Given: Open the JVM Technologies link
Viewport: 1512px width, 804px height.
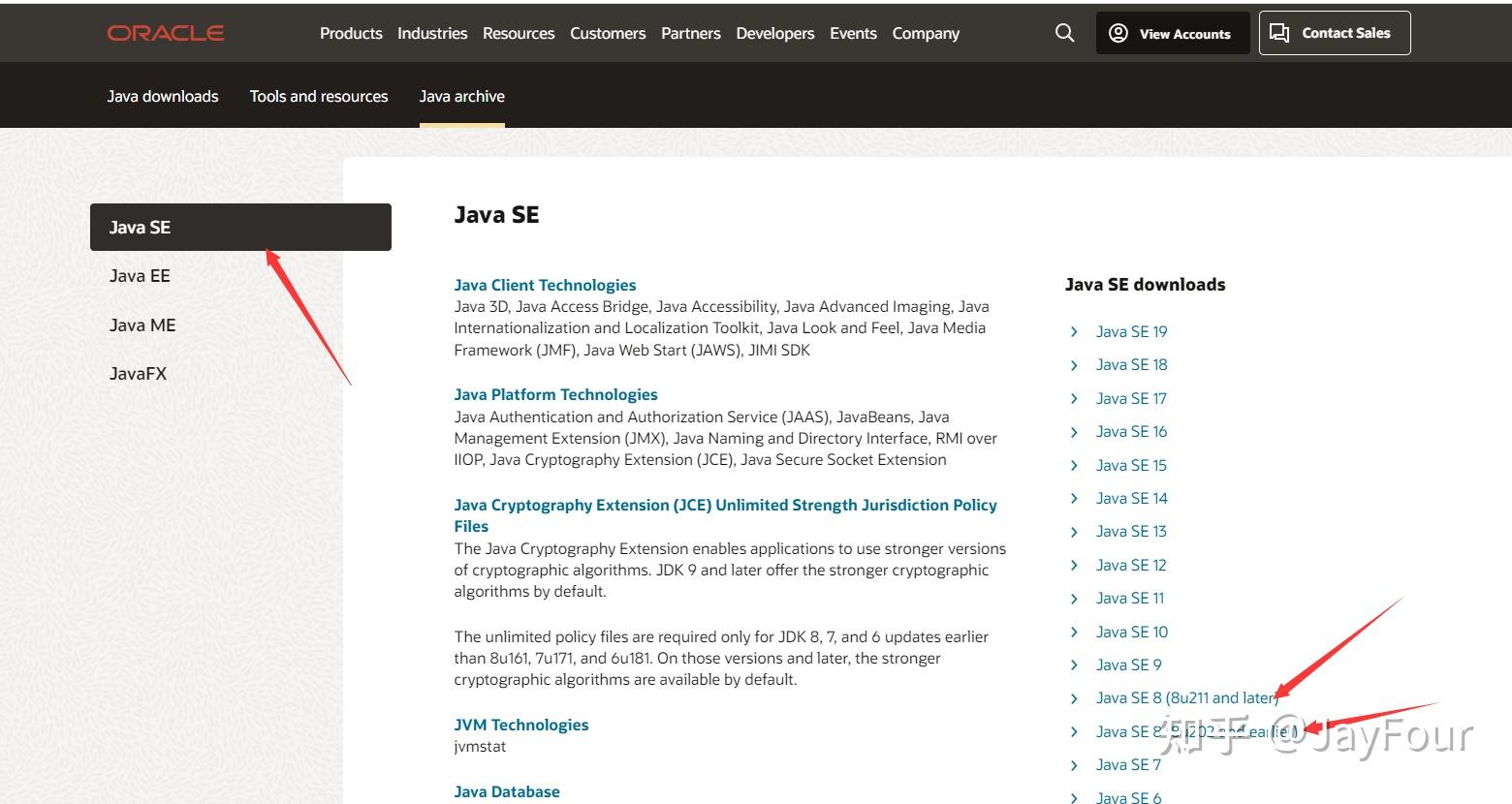Looking at the screenshot, I should point(521,725).
